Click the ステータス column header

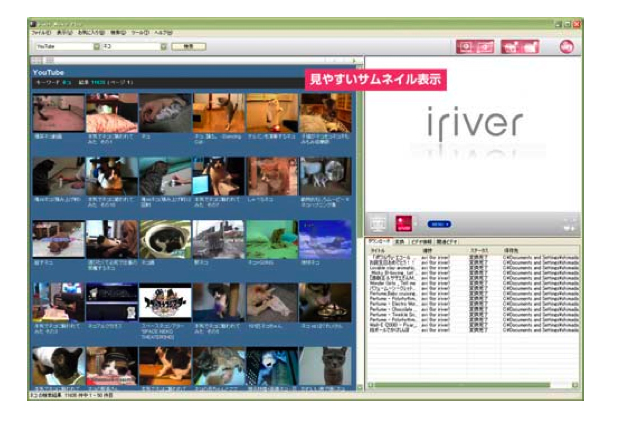(x=482, y=250)
